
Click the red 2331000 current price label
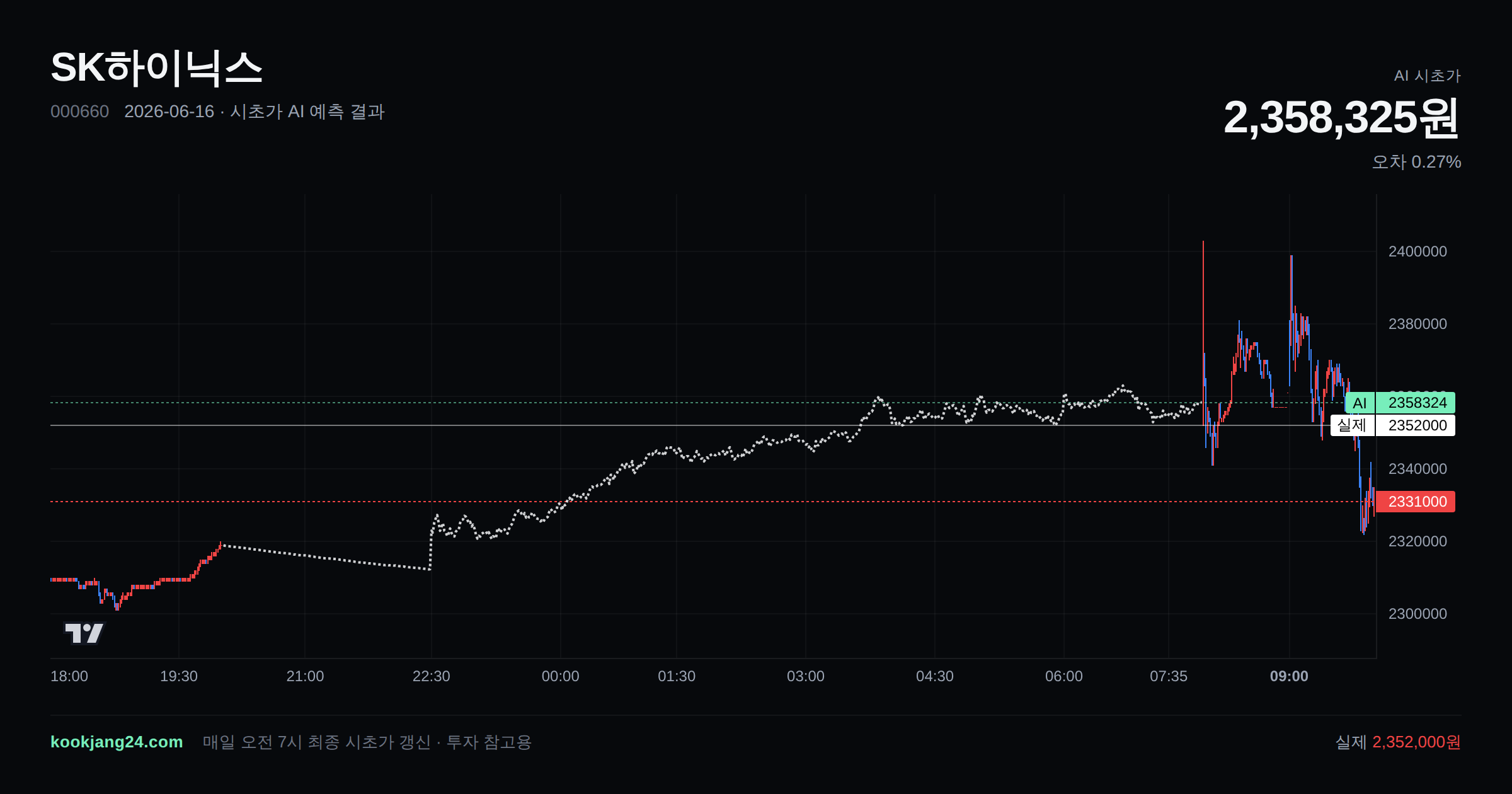[1416, 502]
